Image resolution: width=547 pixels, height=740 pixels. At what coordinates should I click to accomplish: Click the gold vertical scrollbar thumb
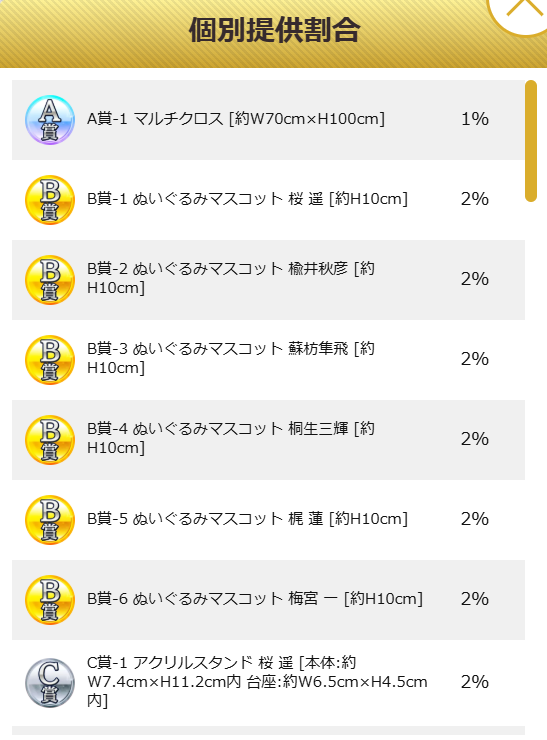click(x=531, y=141)
